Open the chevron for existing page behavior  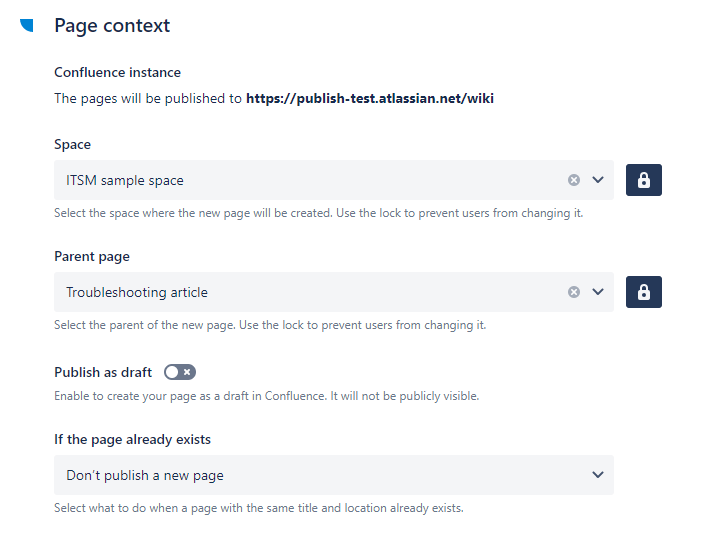click(598, 475)
